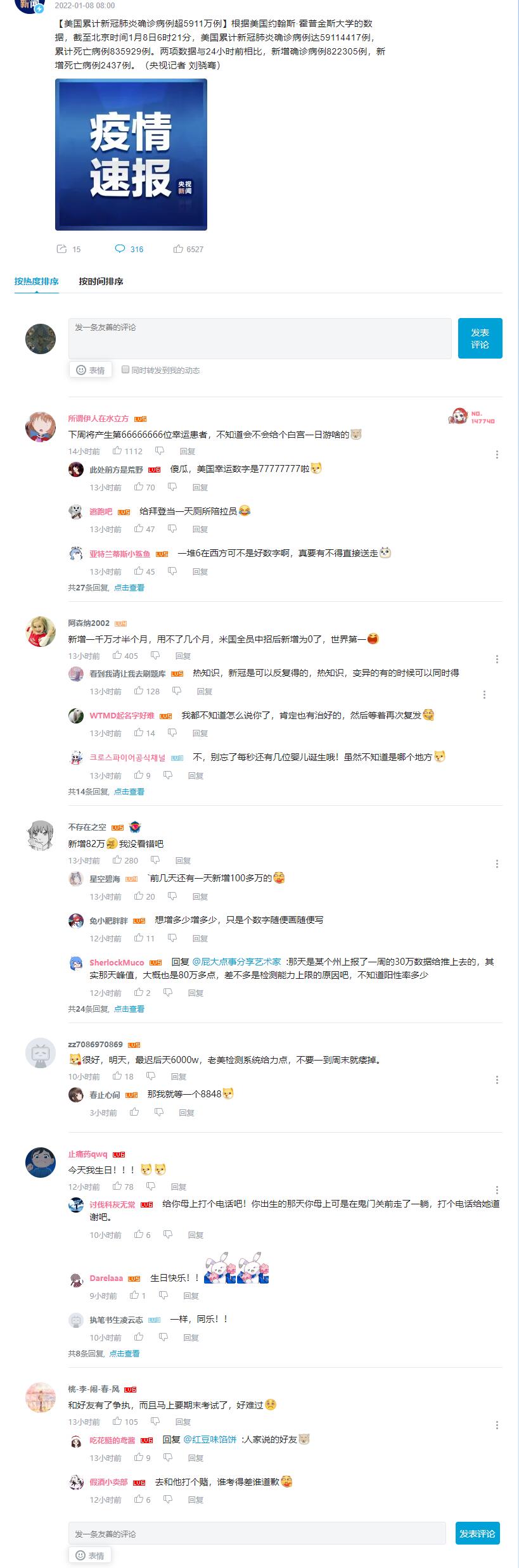Click the top 发表评论 button
This screenshot has width=519, height=1568.
point(480,338)
